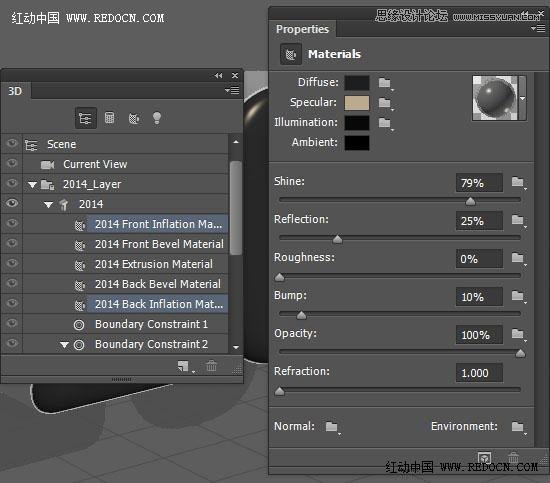Open the Illumination texture folder menu
Viewport: 550px width, 483px height.
pyautogui.click(x=385, y=123)
